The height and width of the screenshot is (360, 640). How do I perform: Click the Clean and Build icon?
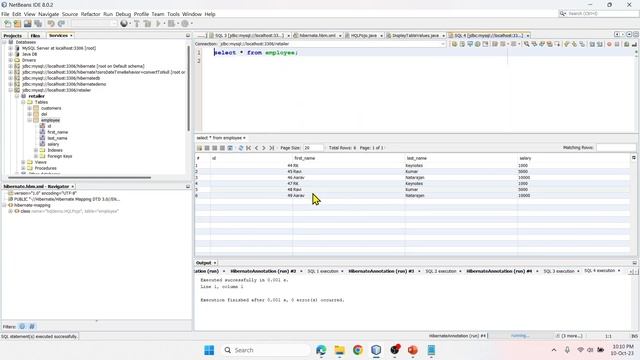click(147, 24)
